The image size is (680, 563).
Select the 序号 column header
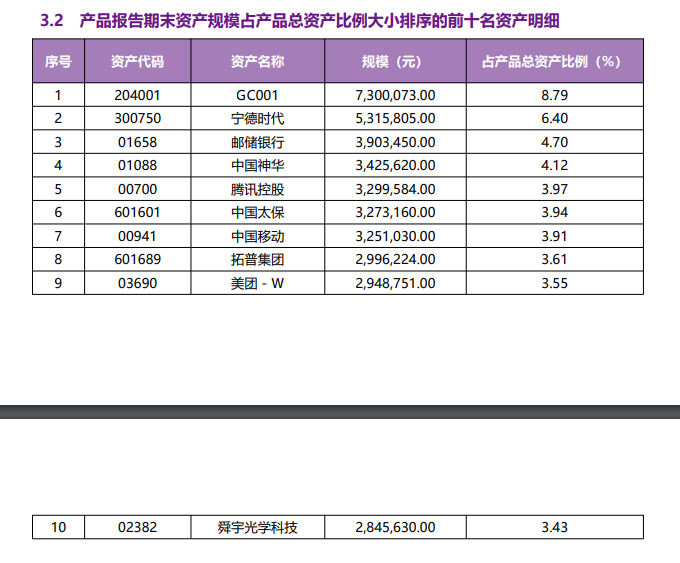58,61
